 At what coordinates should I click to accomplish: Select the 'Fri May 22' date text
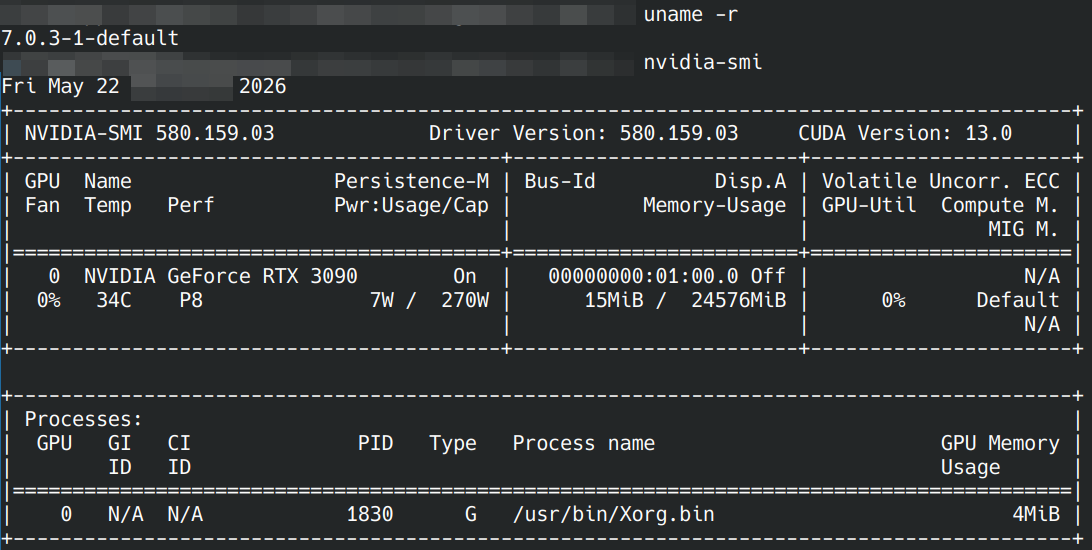(61, 86)
